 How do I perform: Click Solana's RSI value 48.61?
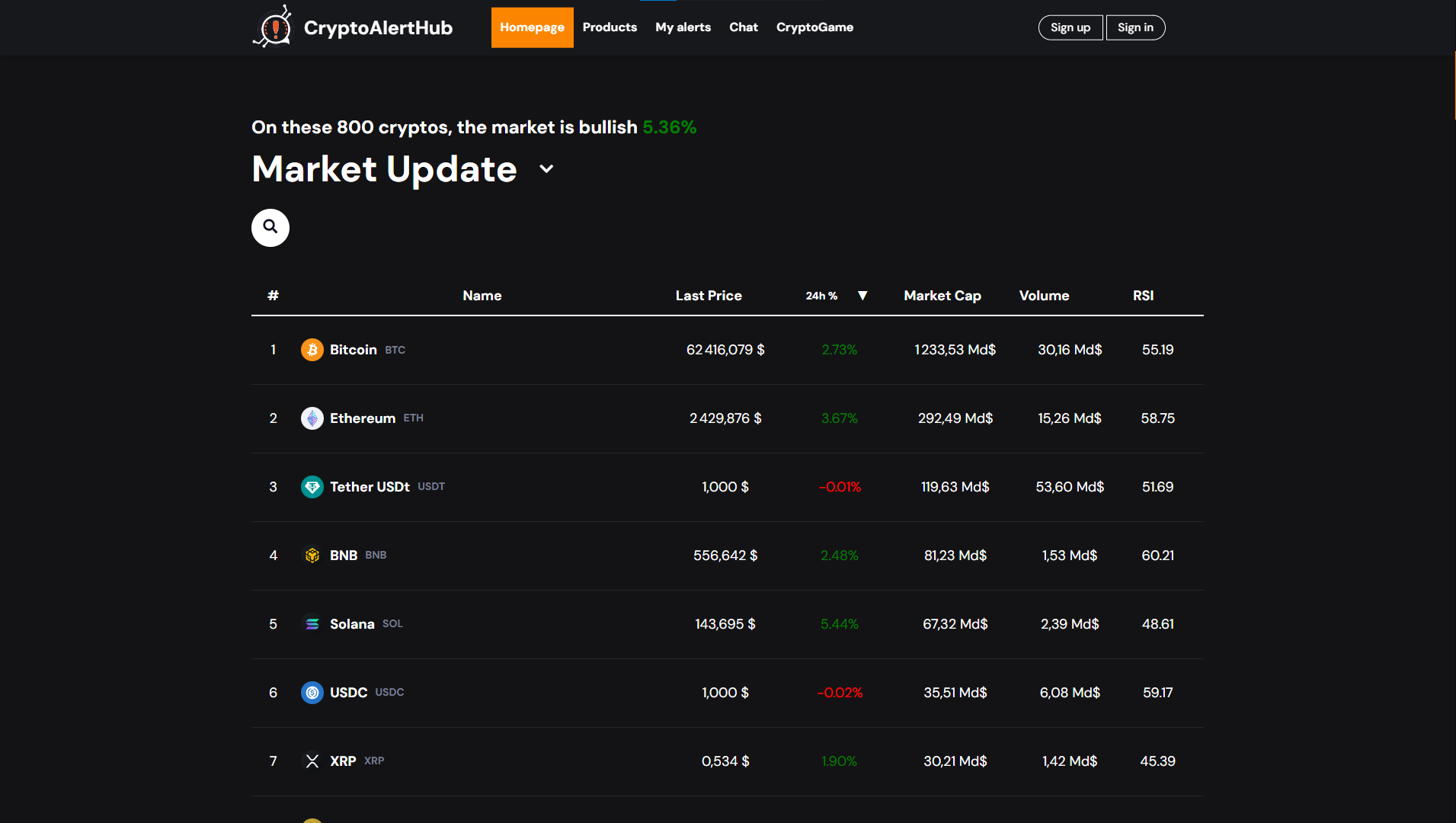coord(1158,624)
